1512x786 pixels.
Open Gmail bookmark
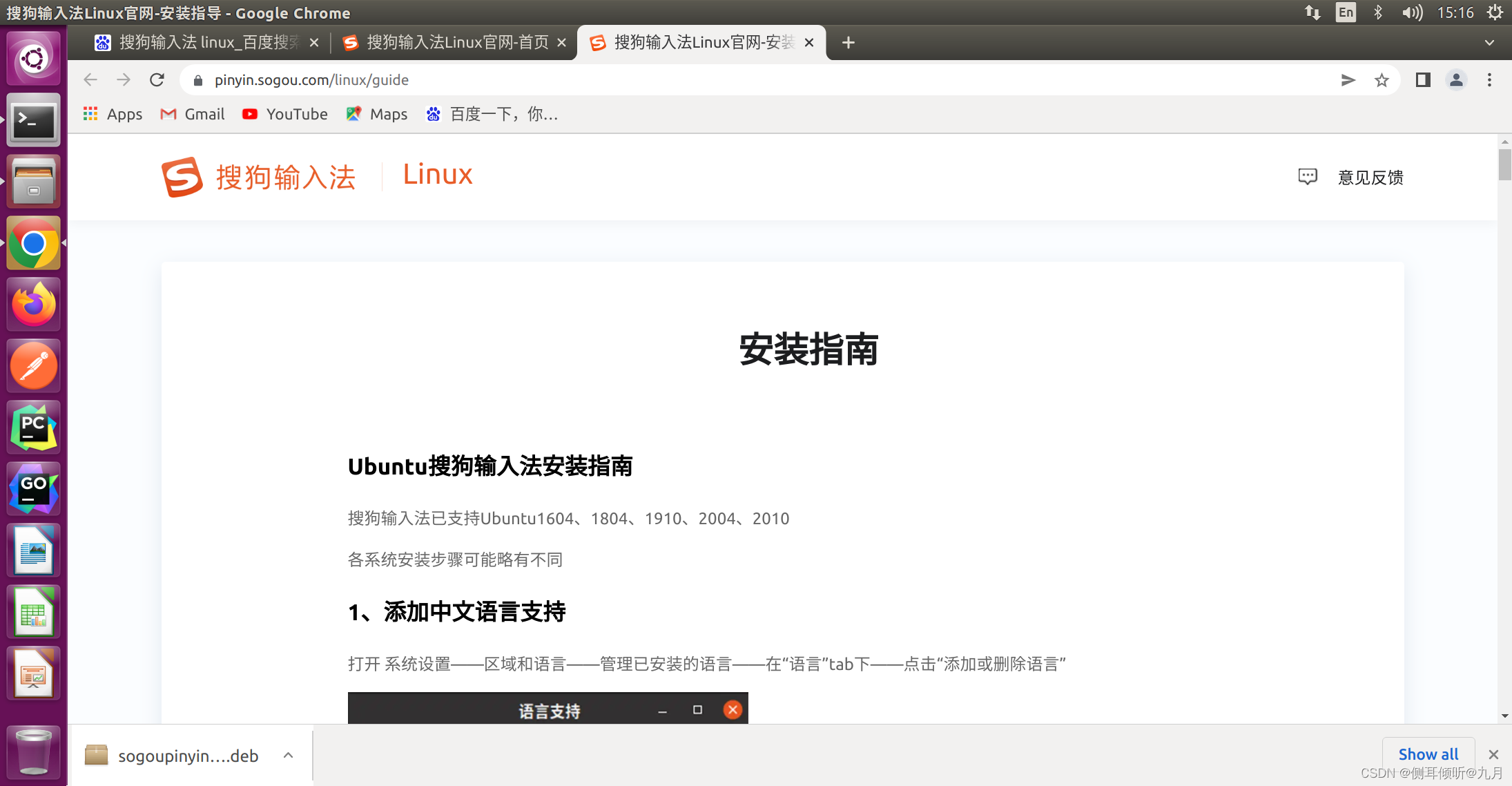point(193,114)
